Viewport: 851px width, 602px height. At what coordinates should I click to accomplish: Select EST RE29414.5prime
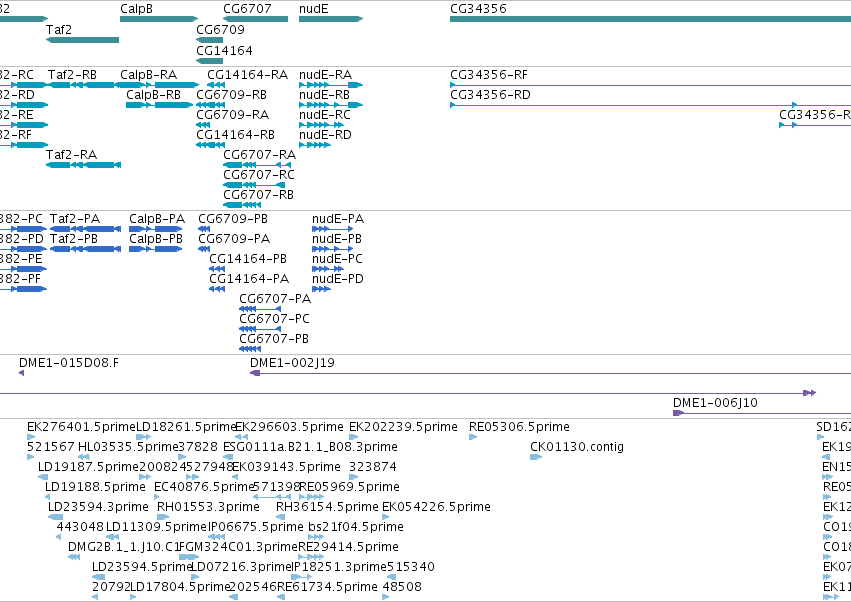tap(348, 547)
